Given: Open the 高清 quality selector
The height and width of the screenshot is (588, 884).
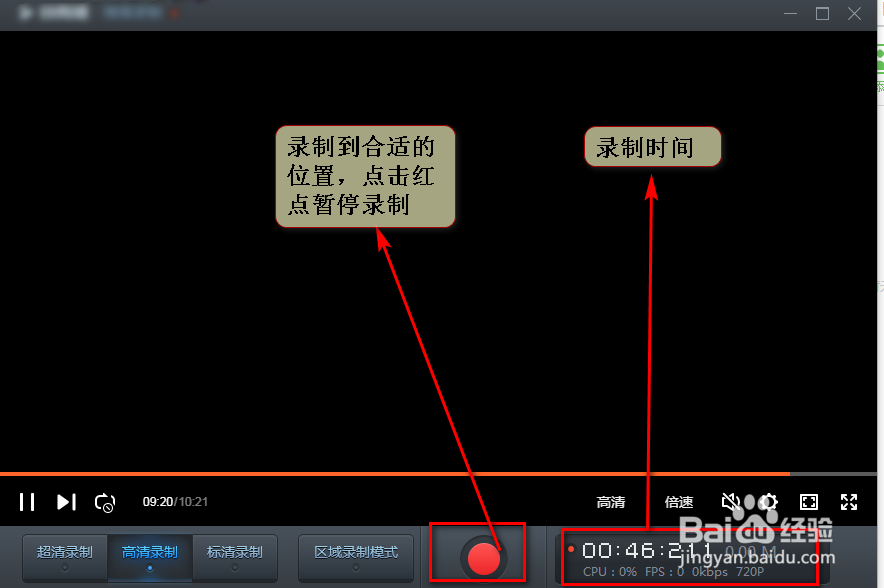Looking at the screenshot, I should pyautogui.click(x=611, y=502).
